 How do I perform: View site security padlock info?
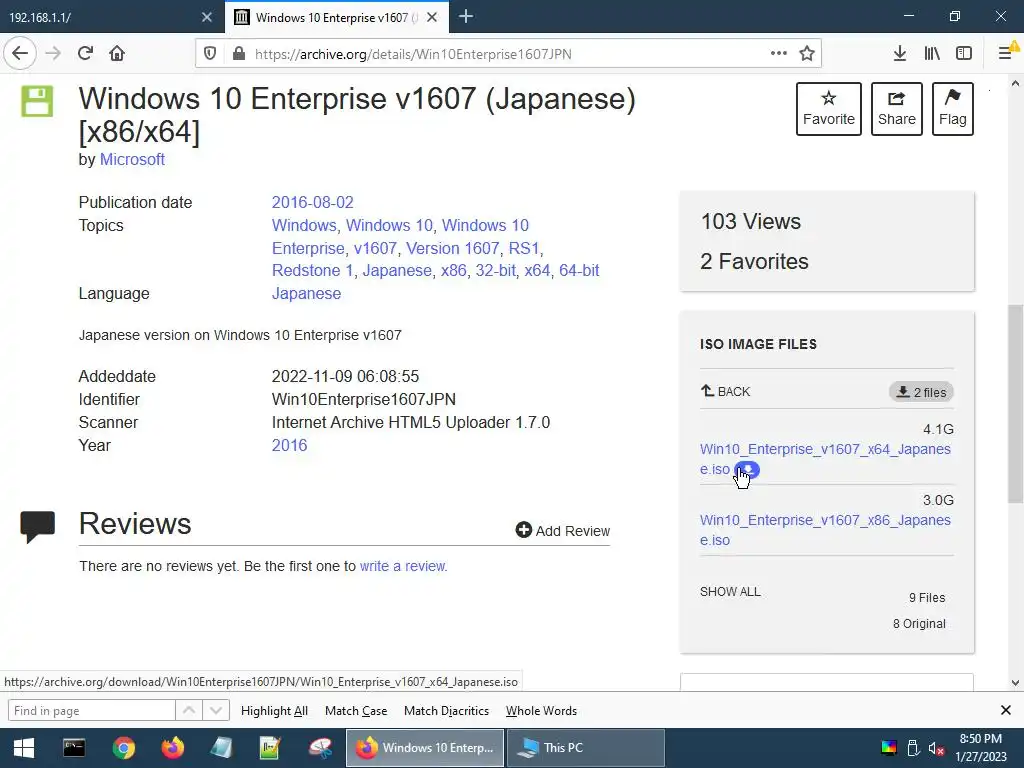point(239,54)
